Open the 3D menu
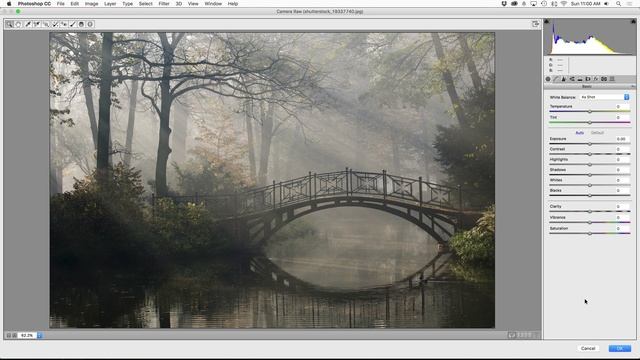 click(x=178, y=4)
